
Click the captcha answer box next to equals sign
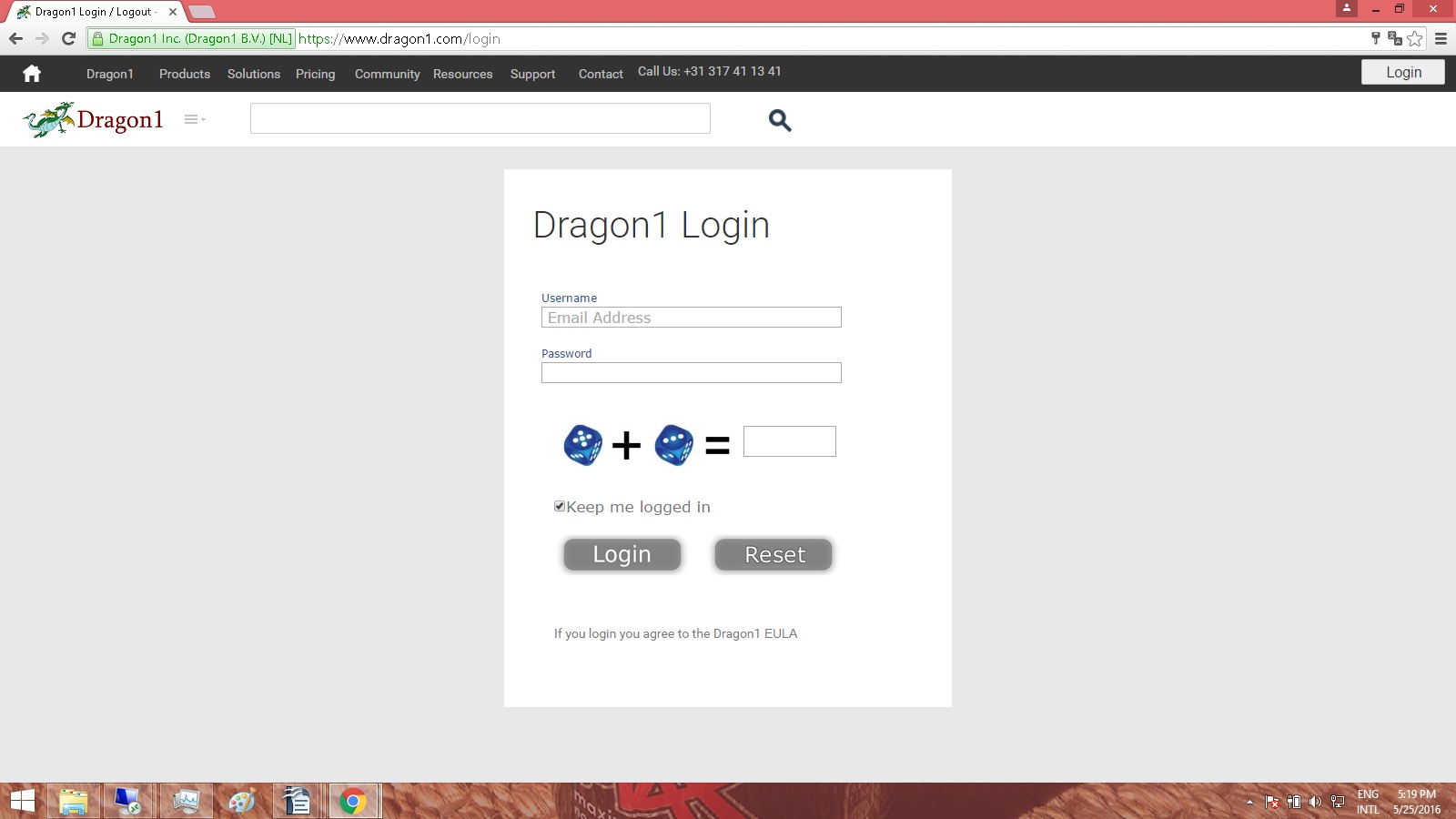tap(788, 440)
